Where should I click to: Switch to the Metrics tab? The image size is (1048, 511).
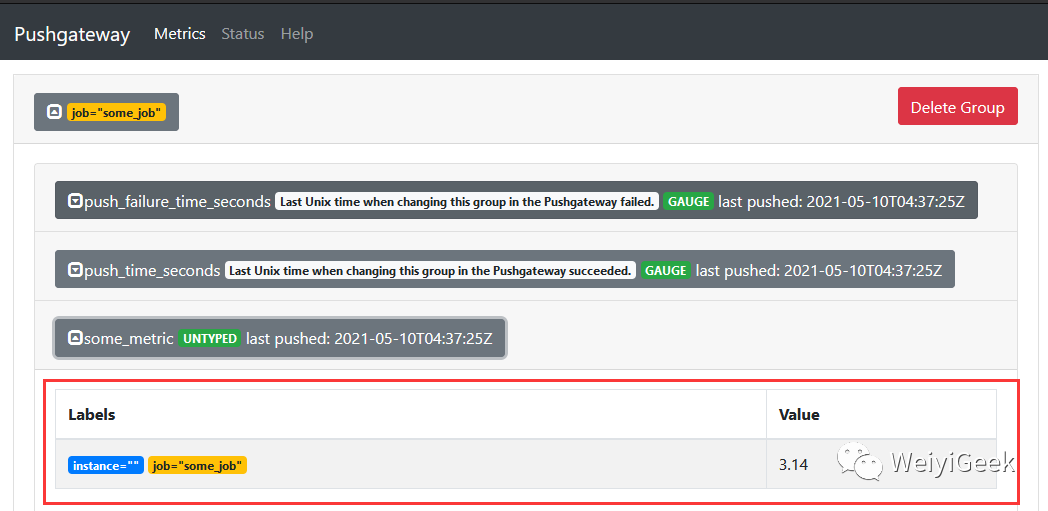point(180,33)
